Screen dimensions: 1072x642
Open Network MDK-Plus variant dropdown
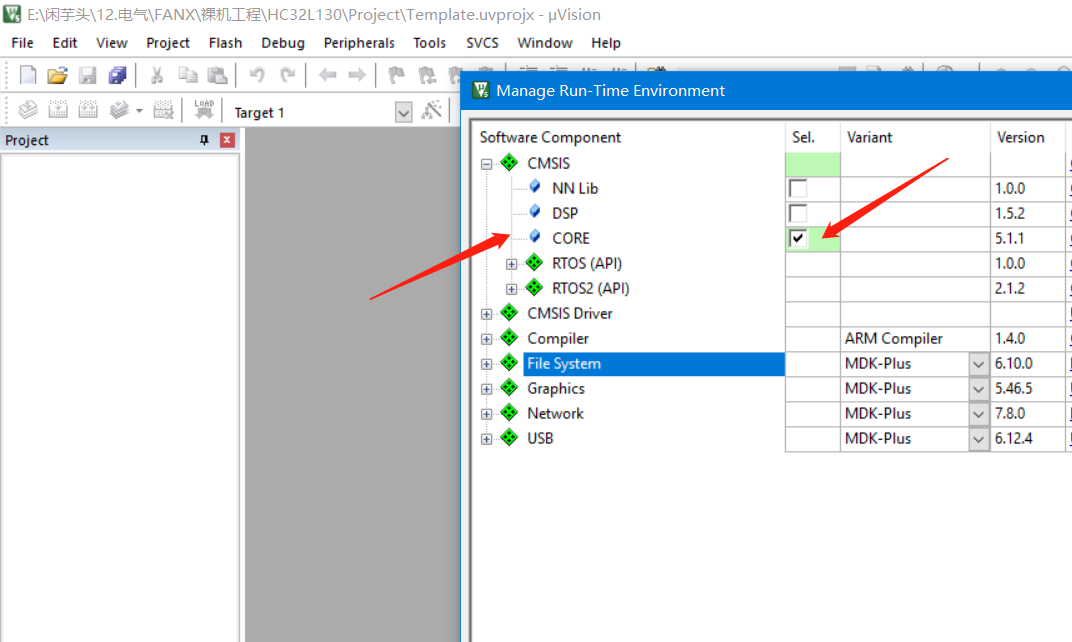(x=978, y=414)
